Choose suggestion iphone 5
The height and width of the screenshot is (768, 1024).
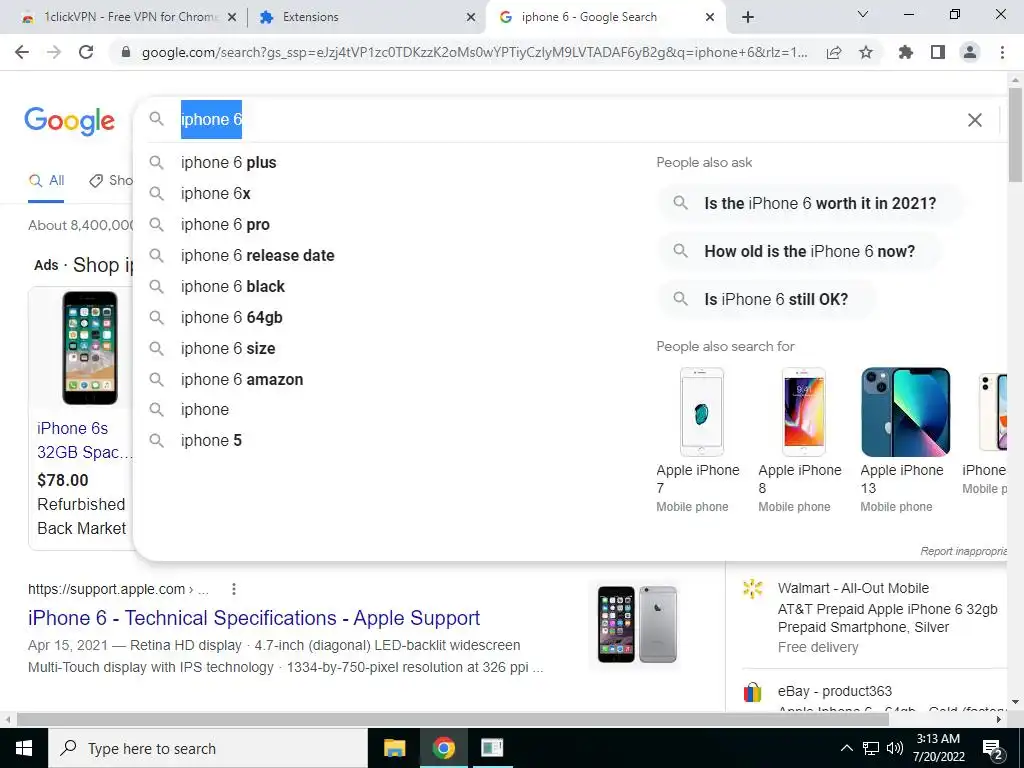[x=211, y=441]
